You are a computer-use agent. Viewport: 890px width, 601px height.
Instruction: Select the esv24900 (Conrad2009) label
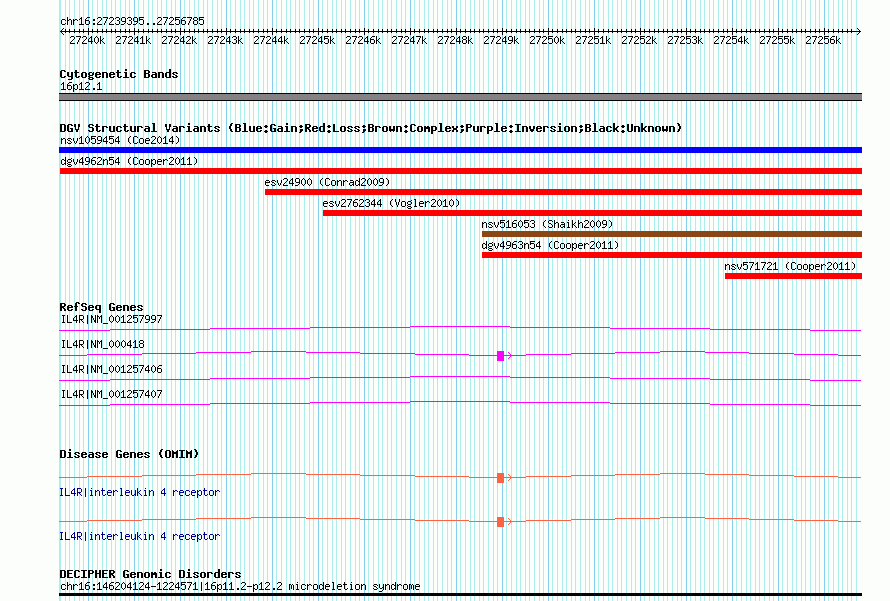pyautogui.click(x=327, y=182)
